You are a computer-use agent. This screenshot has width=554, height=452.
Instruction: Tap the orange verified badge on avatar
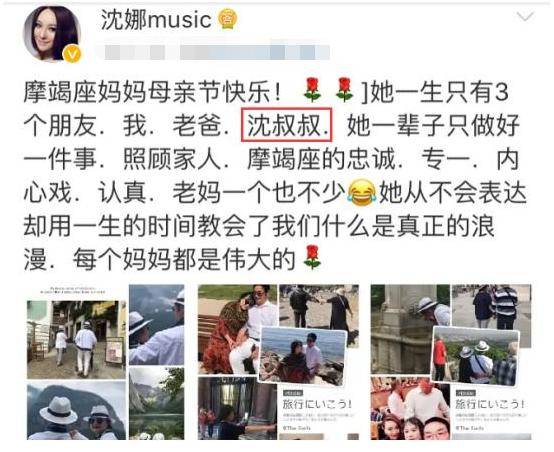pyautogui.click(x=72, y=54)
